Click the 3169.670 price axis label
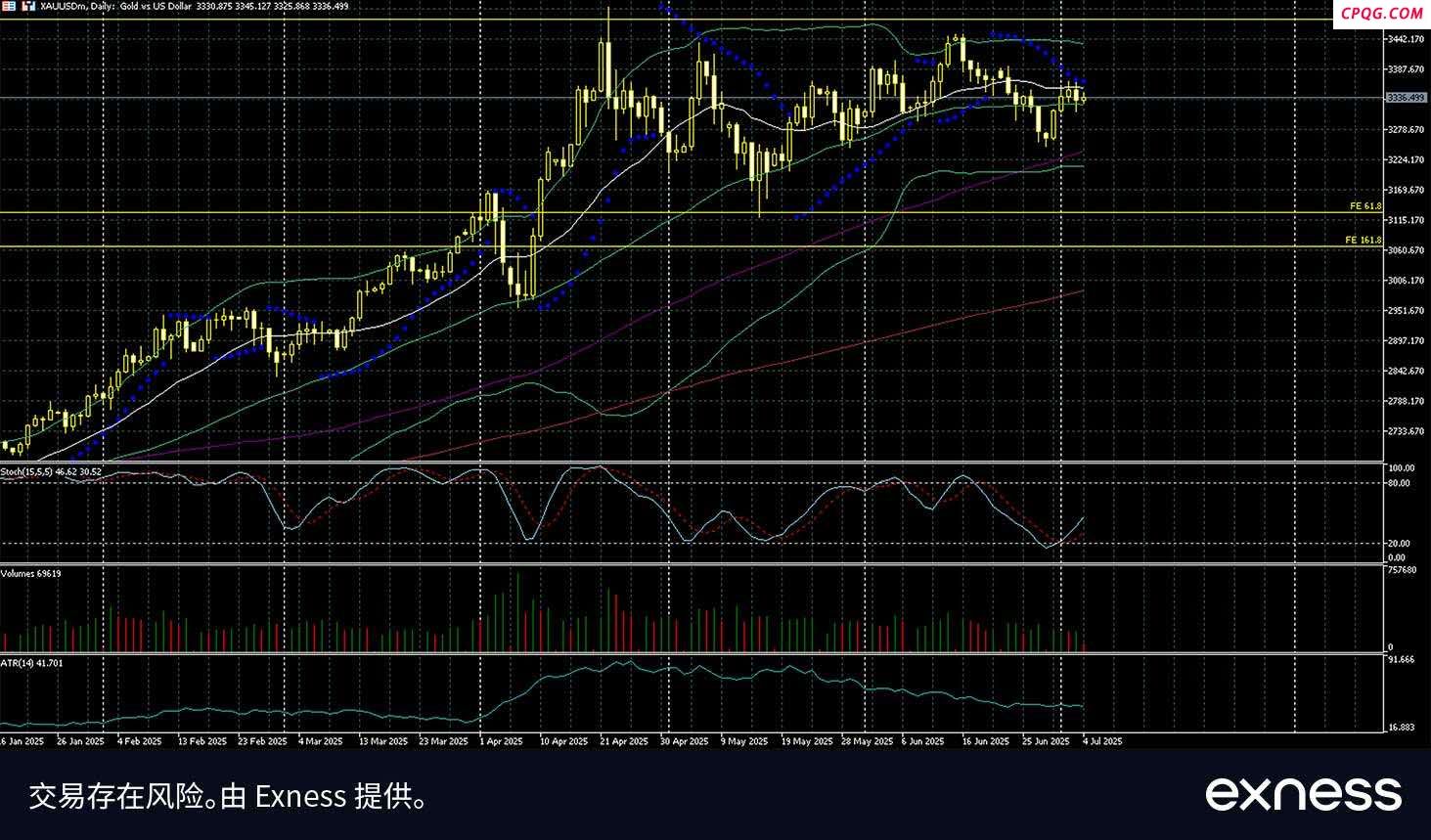1431x840 pixels. (1406, 190)
